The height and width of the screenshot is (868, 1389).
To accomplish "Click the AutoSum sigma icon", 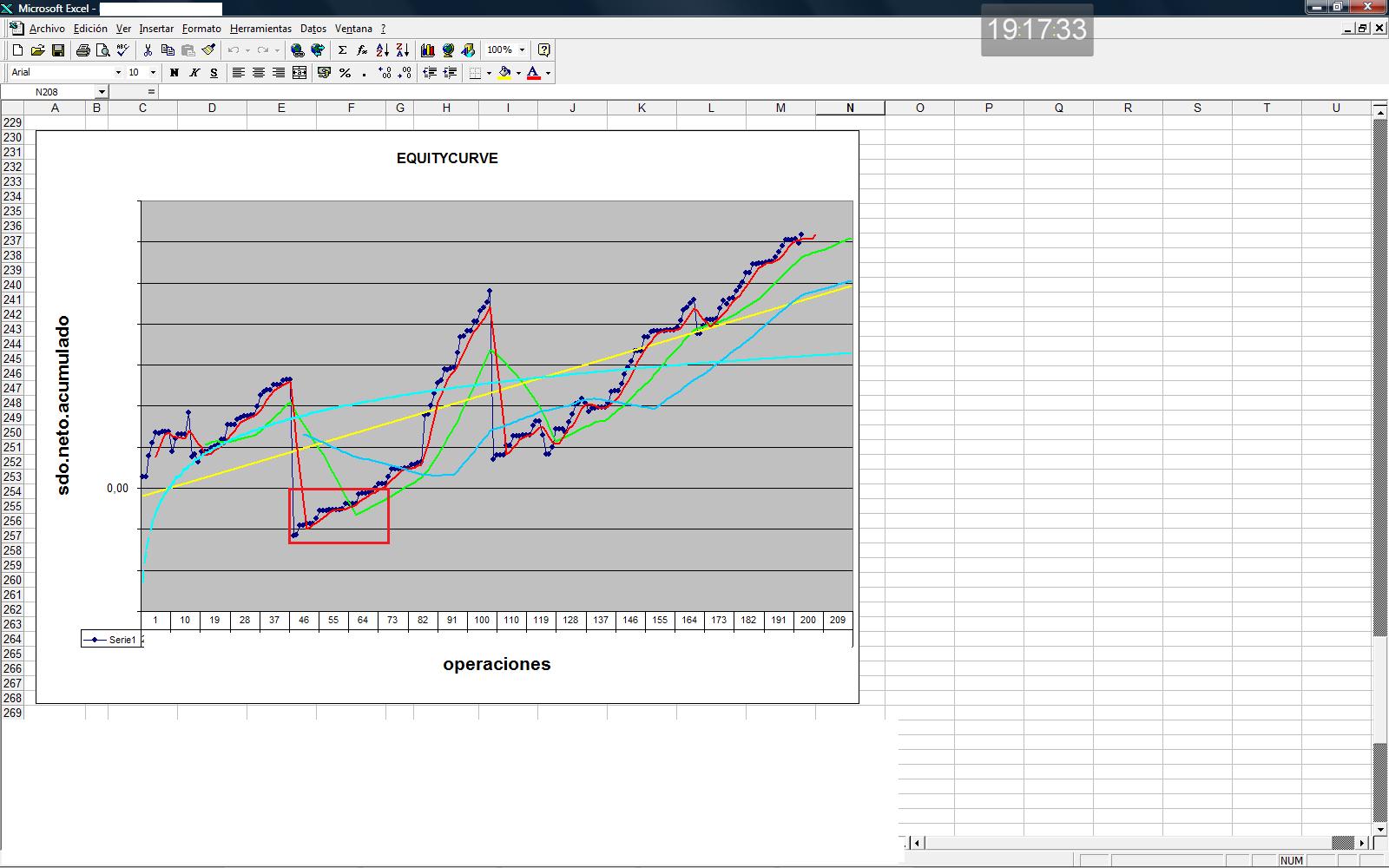I will point(342,50).
